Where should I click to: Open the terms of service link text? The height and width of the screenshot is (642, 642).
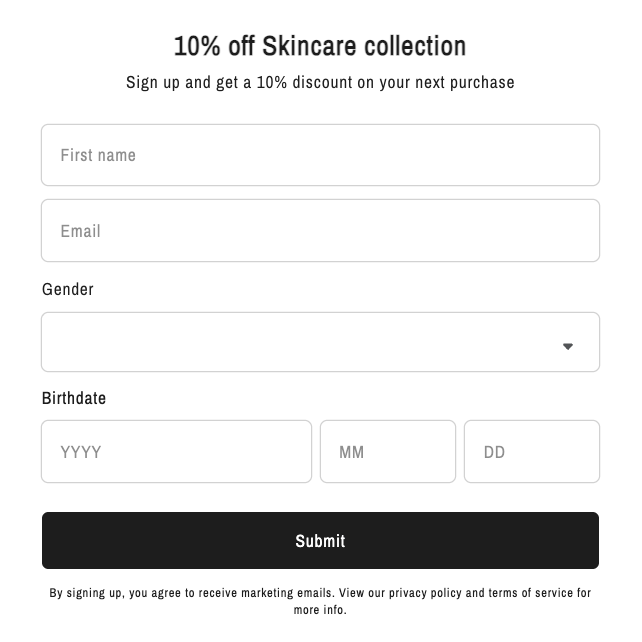tap(530, 593)
